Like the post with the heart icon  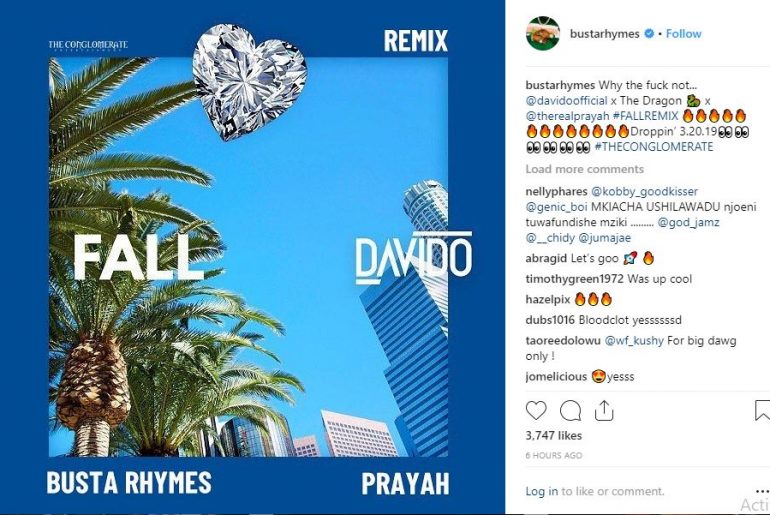point(536,410)
